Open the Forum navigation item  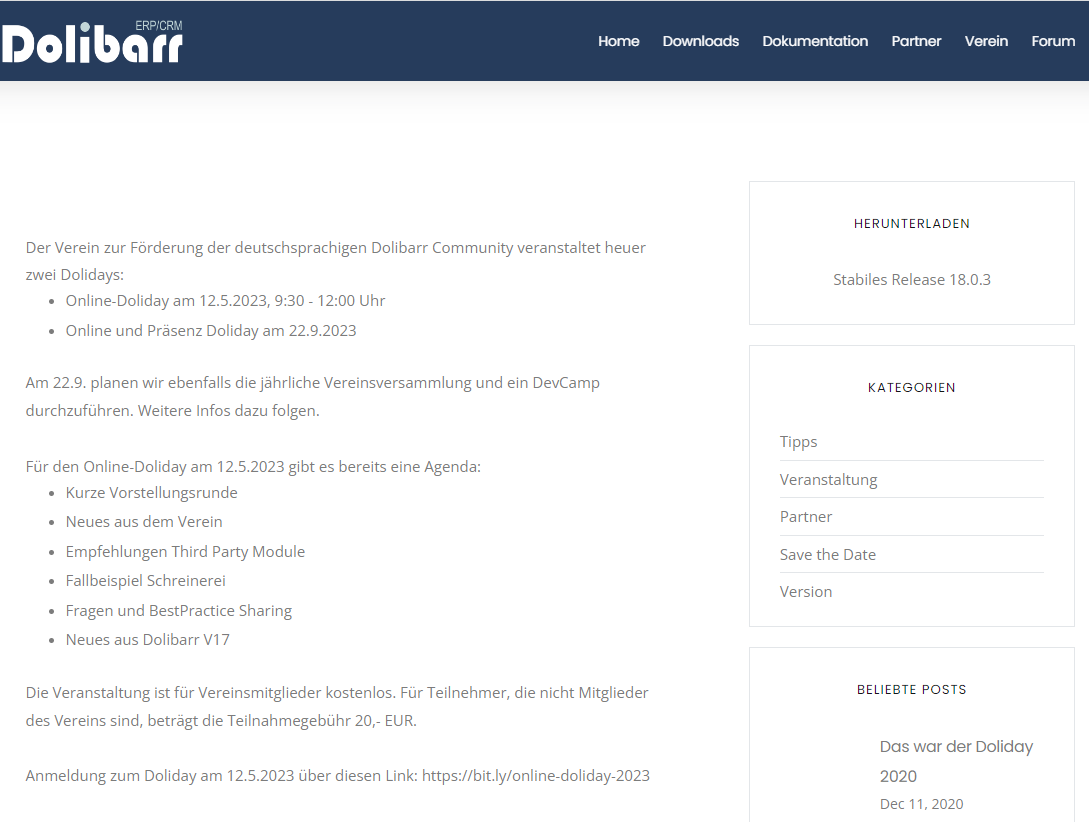point(1053,41)
